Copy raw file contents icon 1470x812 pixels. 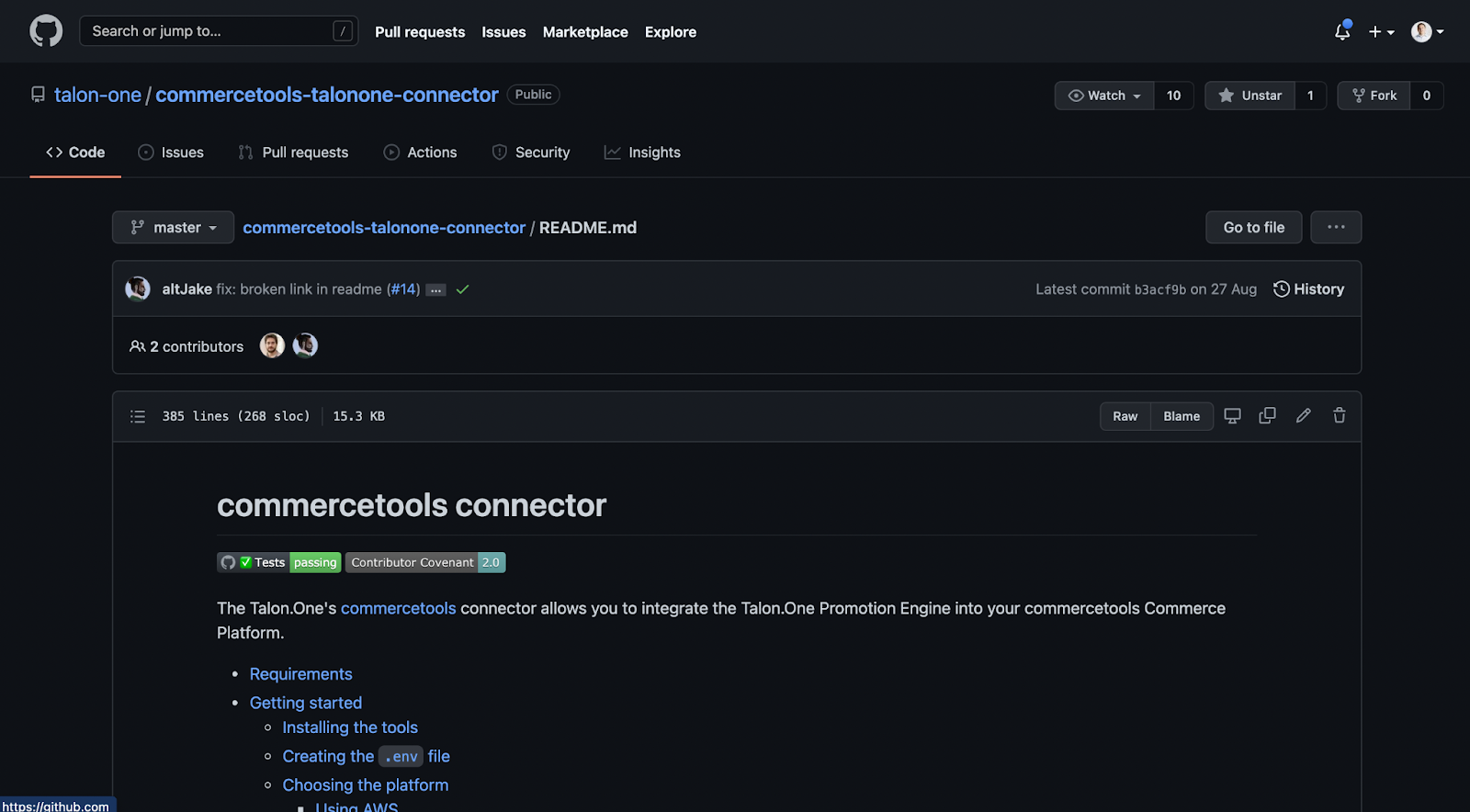click(x=1267, y=416)
